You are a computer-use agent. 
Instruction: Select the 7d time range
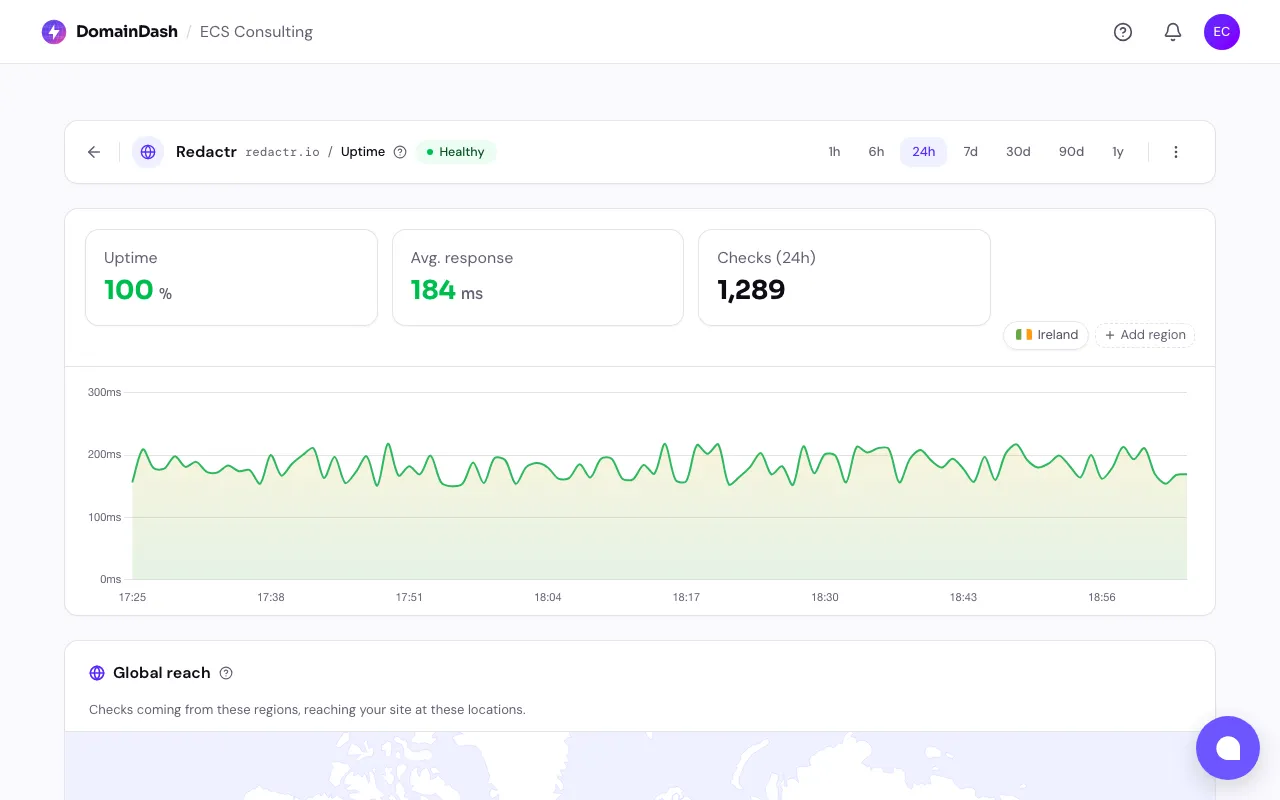pyautogui.click(x=970, y=152)
